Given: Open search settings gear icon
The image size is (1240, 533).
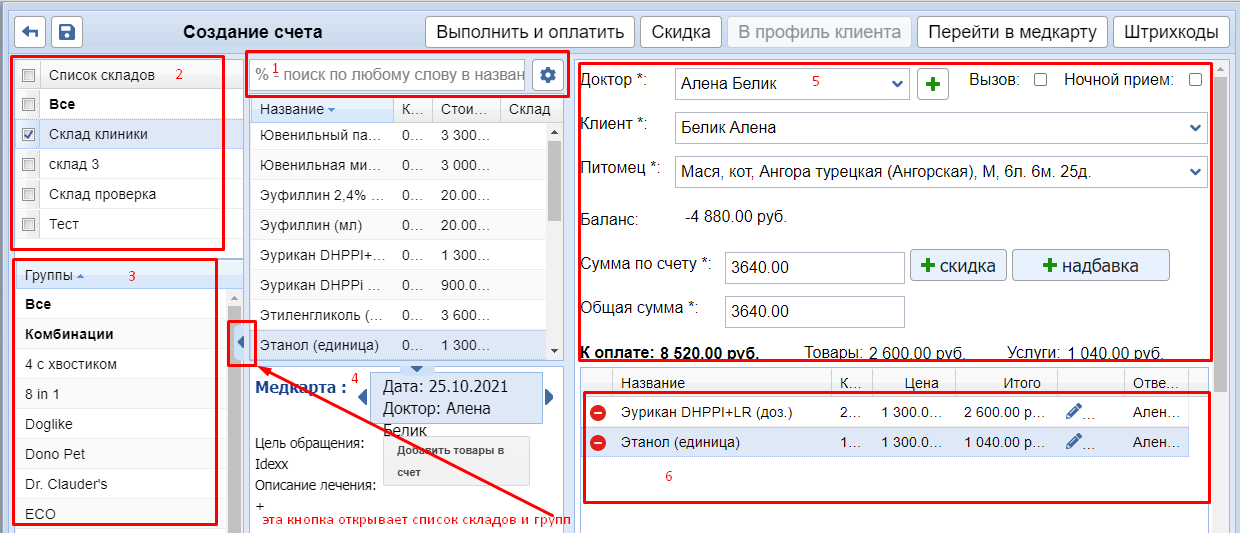Looking at the screenshot, I should tap(547, 74).
